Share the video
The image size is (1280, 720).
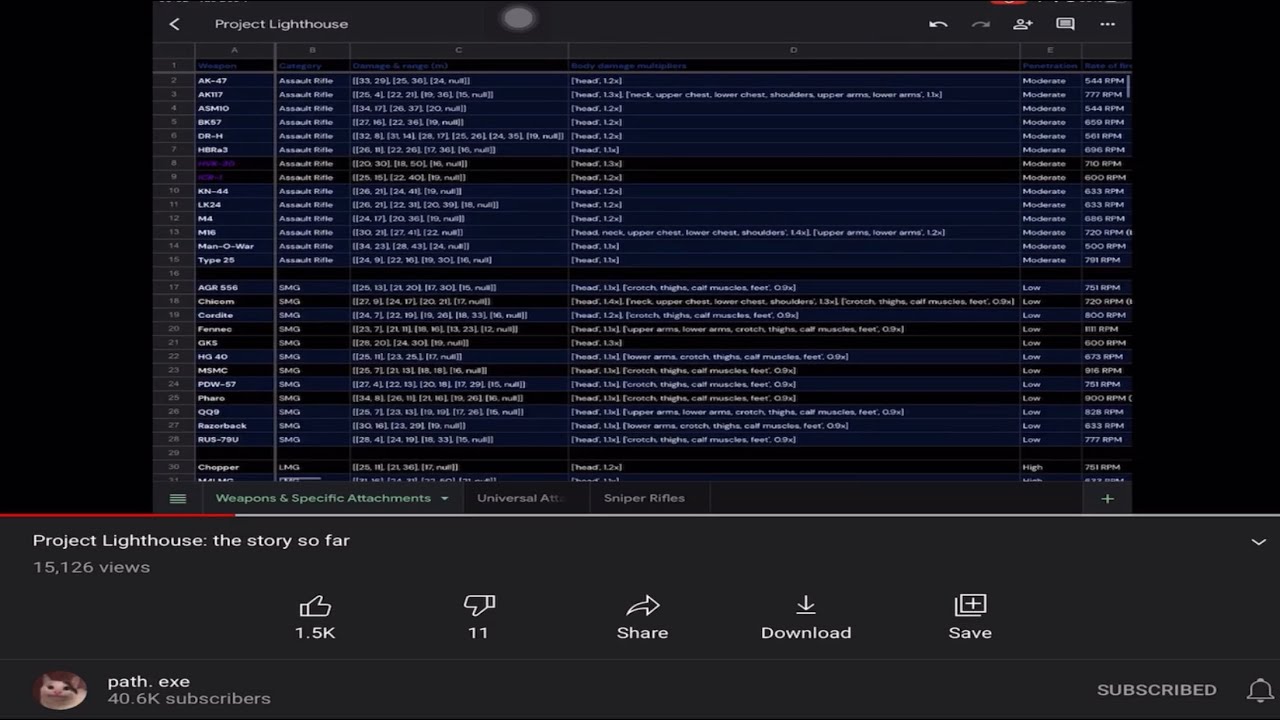coord(642,617)
